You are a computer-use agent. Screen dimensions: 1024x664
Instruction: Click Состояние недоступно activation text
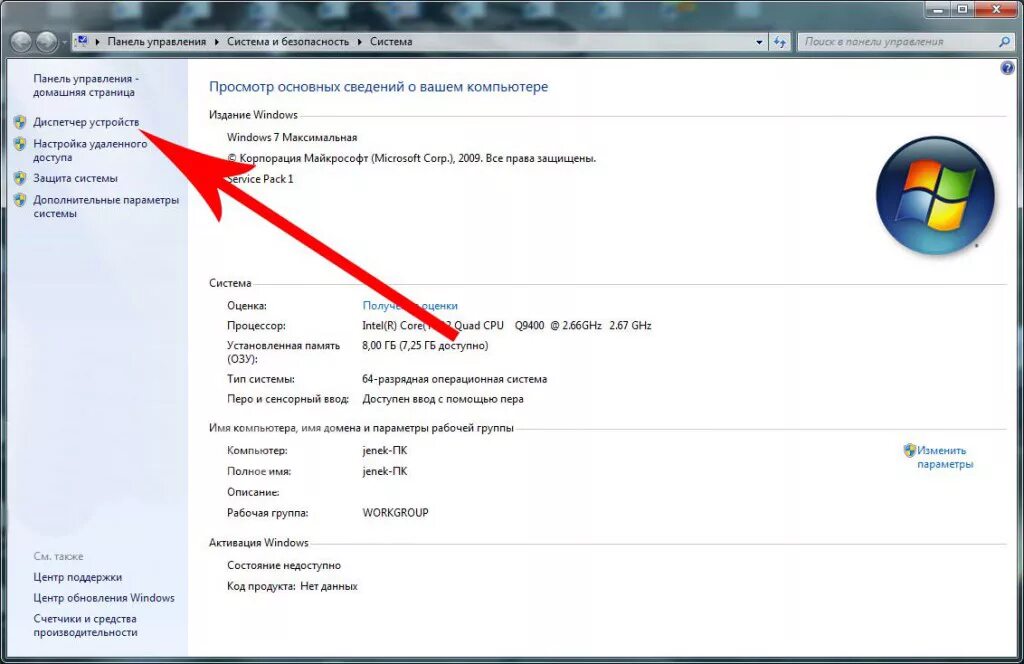click(284, 565)
